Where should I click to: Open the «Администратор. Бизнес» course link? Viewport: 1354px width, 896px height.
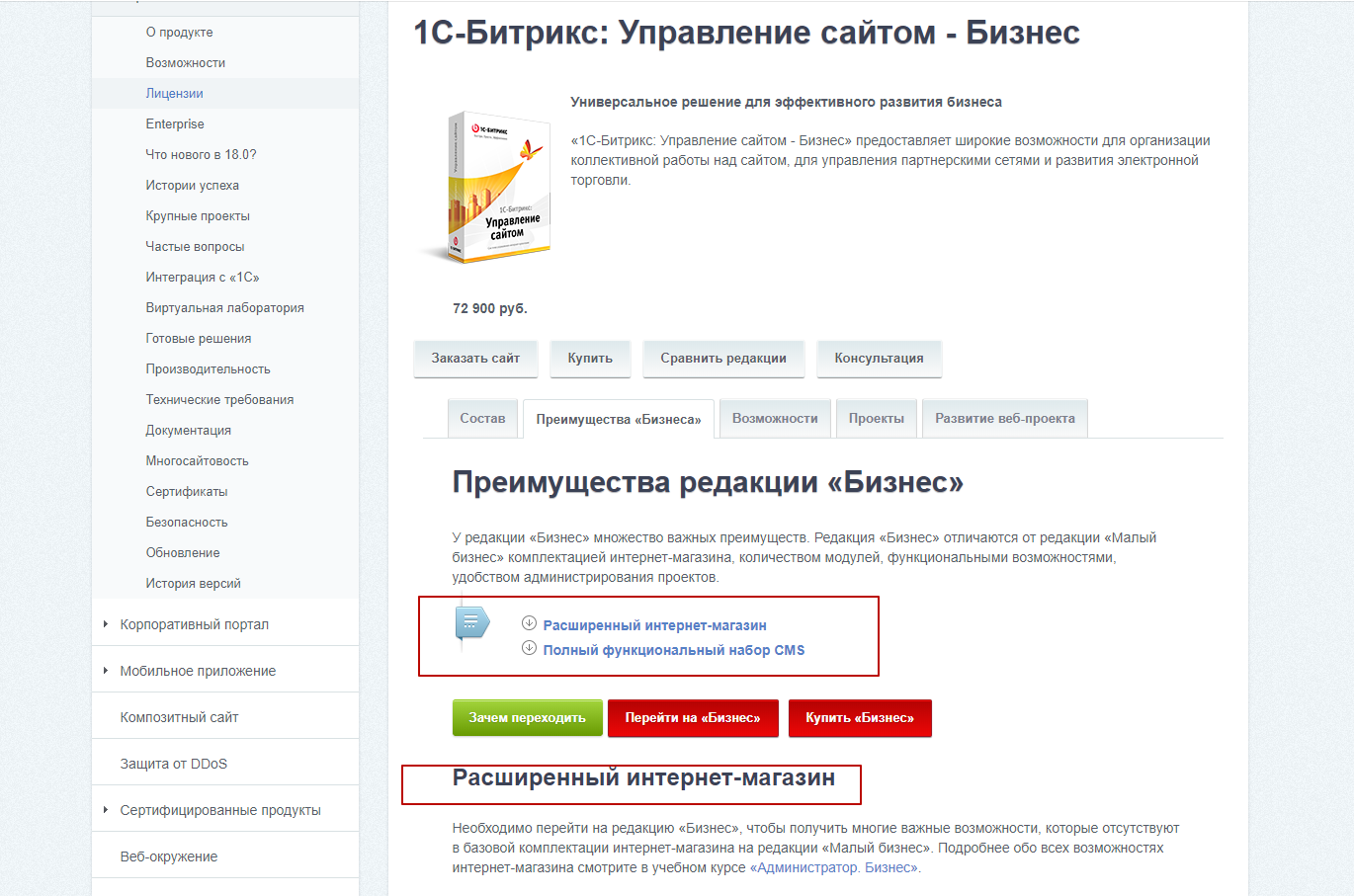[x=834, y=867]
